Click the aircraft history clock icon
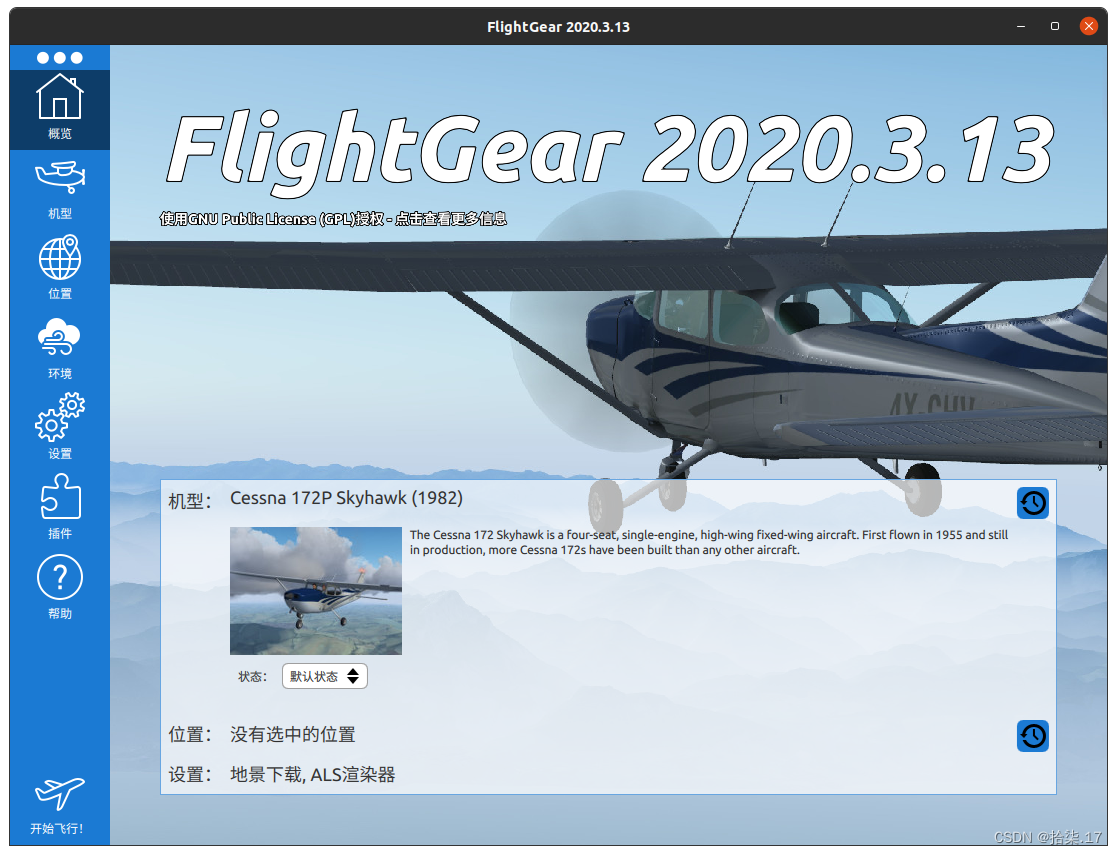Viewport: 1117px width, 855px height. pos(1033,503)
